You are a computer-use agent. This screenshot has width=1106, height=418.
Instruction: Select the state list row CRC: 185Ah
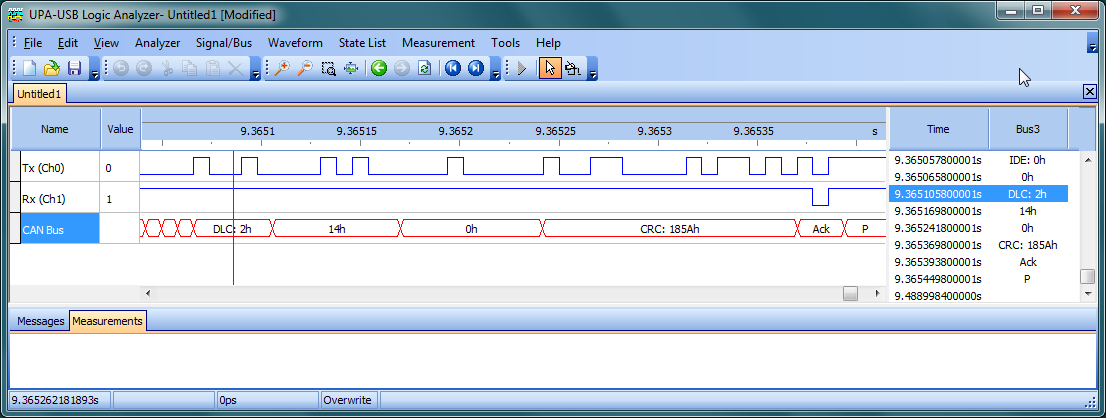(x=978, y=245)
